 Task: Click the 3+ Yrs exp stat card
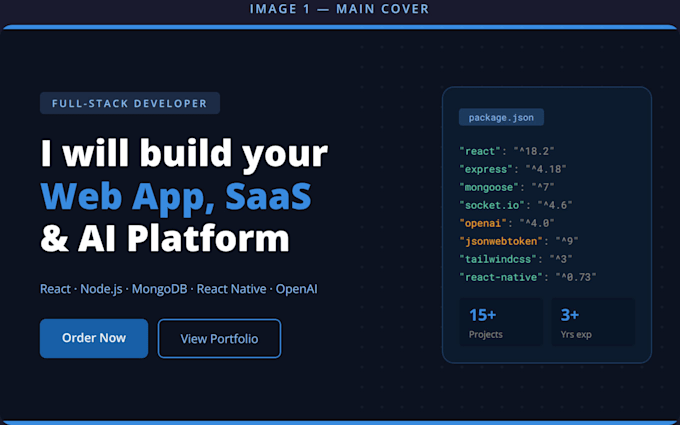click(x=593, y=322)
